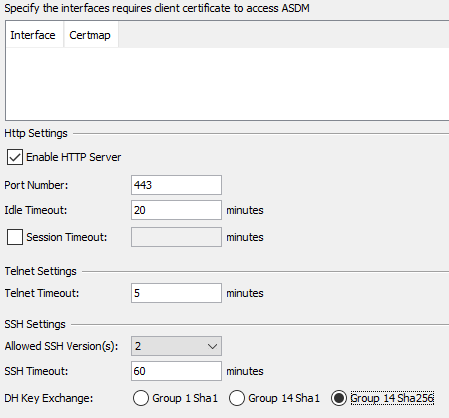The image size is (449, 418).
Task: Click the Telnet Timeout field
Action: click(x=176, y=293)
